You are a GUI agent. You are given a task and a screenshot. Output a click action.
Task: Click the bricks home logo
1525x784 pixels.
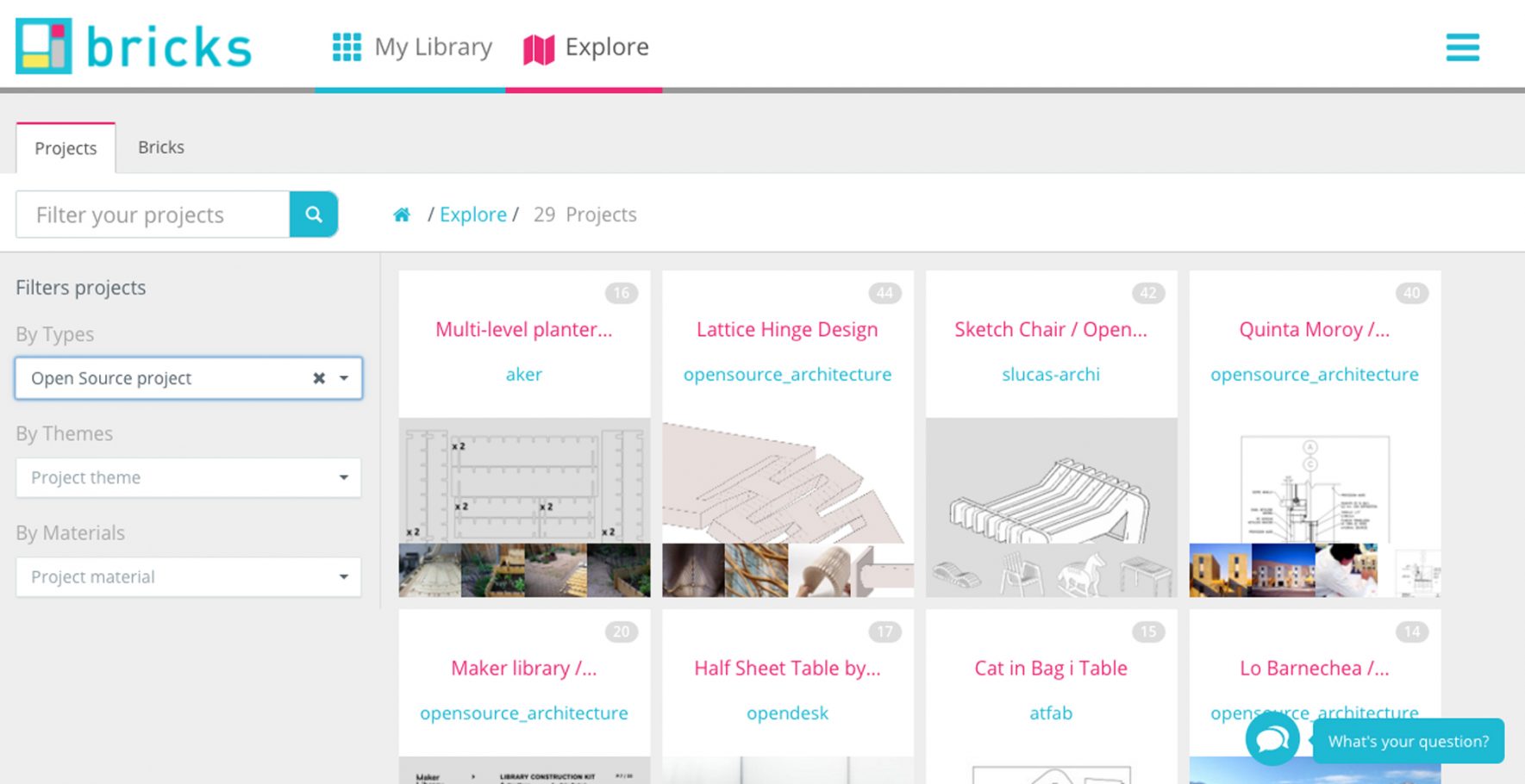(134, 47)
